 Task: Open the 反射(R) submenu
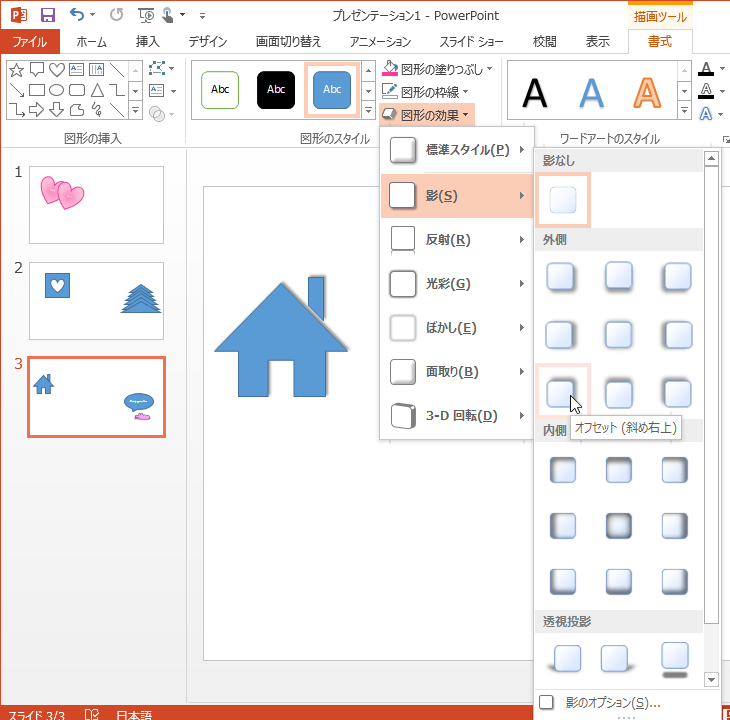[457, 240]
